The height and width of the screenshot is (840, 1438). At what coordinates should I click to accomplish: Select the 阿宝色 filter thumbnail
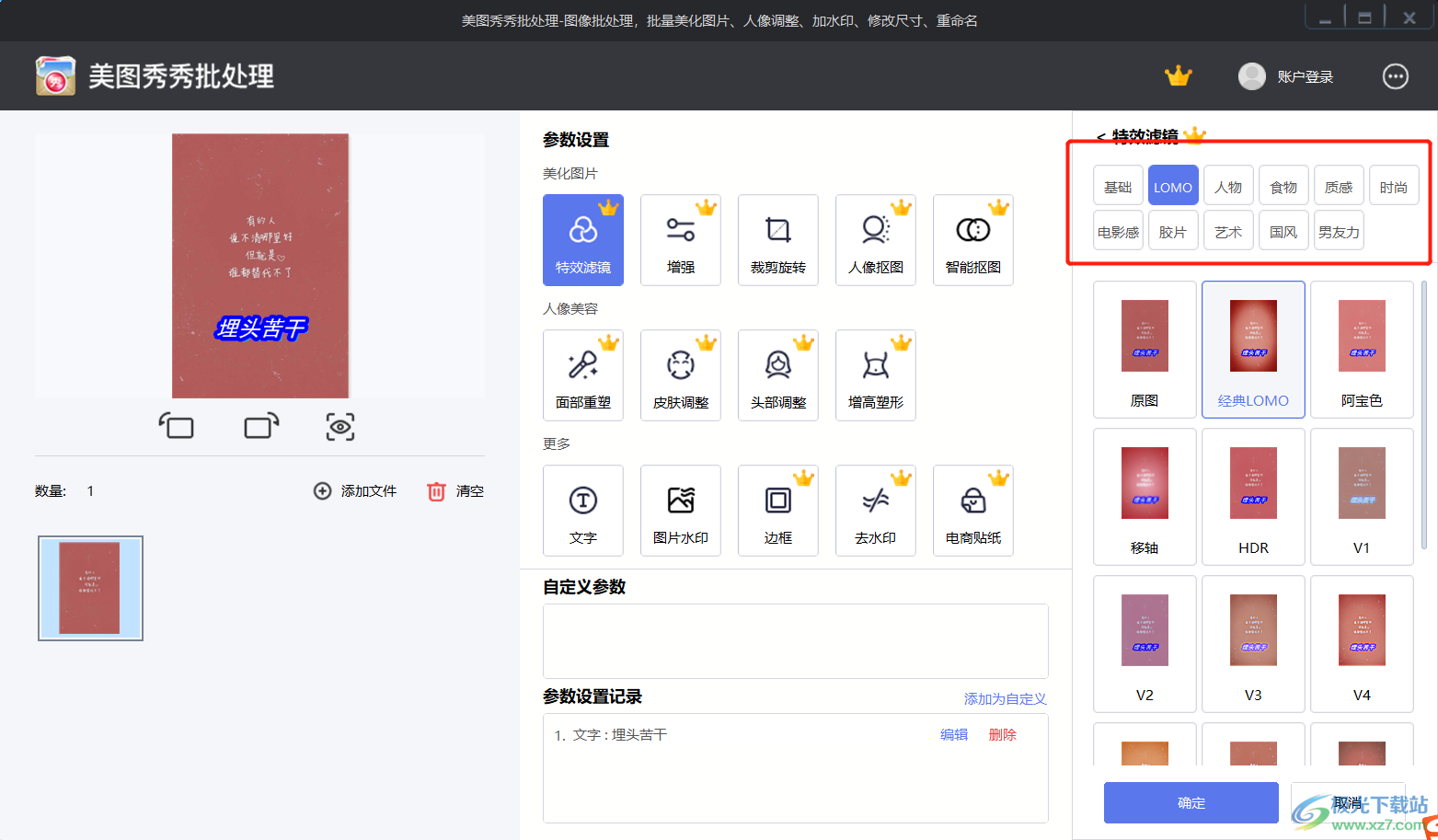pos(1362,350)
